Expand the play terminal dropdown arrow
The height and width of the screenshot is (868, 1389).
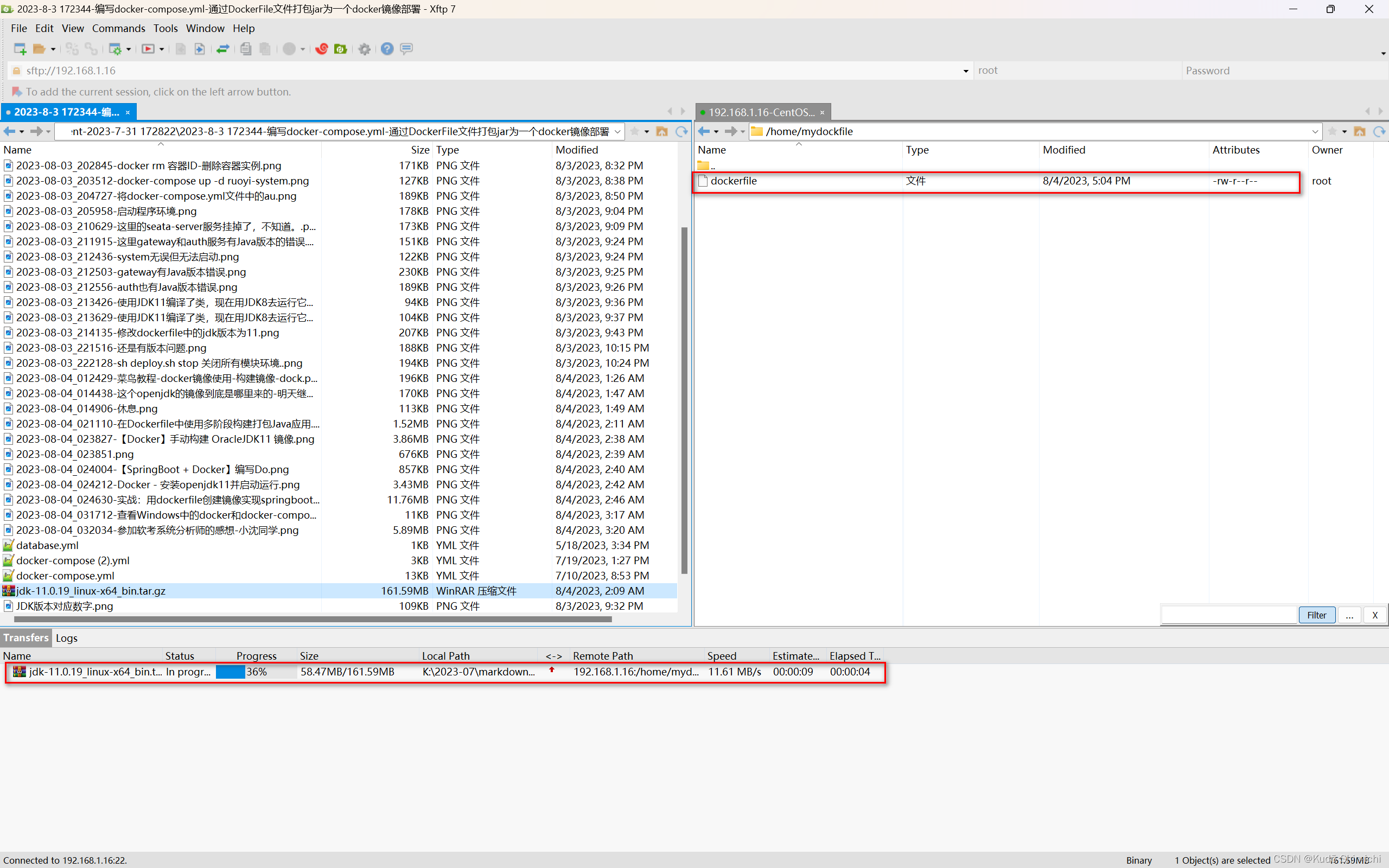pyautogui.click(x=162, y=49)
